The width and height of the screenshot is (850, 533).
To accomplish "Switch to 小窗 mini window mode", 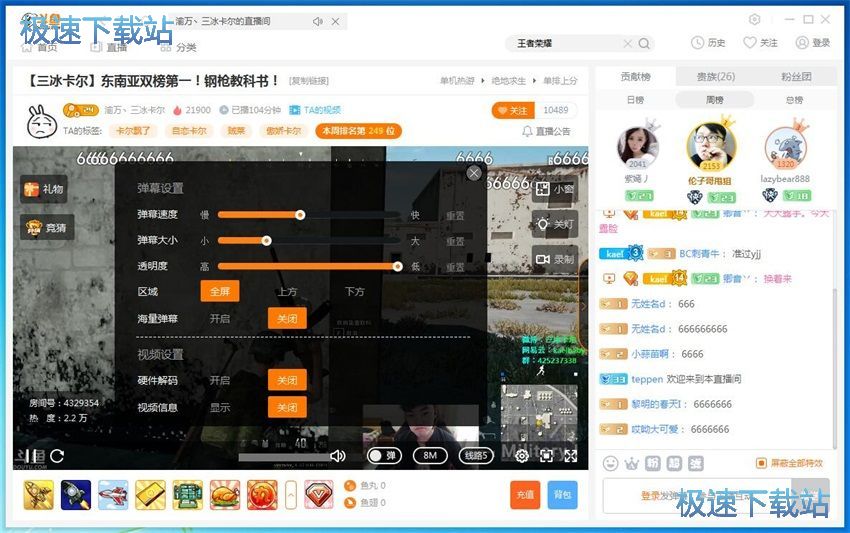I will [555, 189].
